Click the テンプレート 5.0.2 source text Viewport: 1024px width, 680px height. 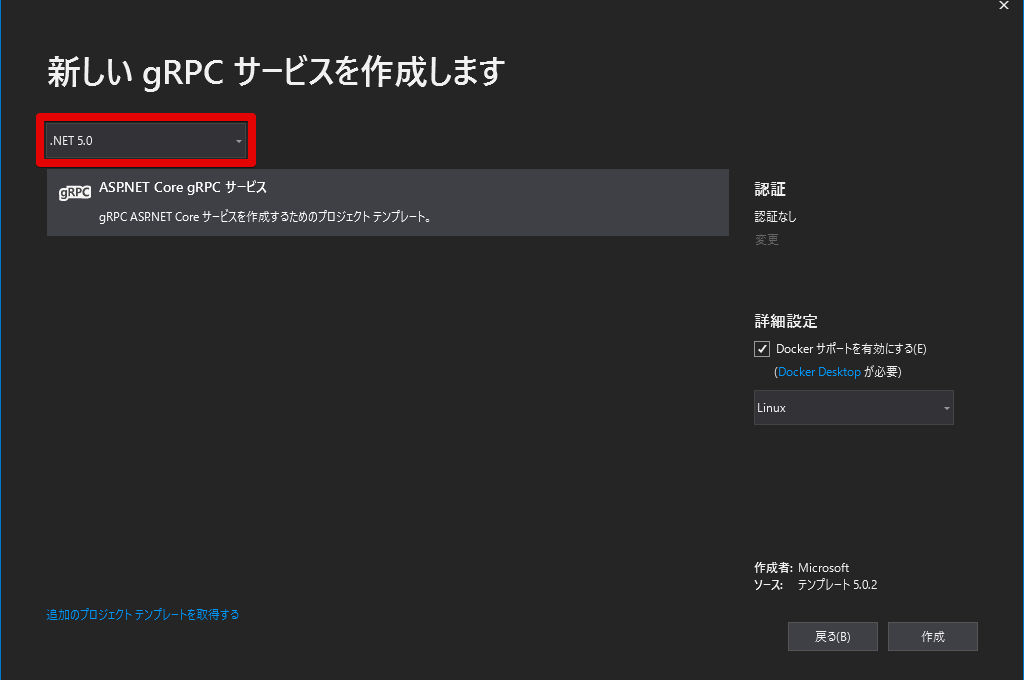click(x=837, y=585)
